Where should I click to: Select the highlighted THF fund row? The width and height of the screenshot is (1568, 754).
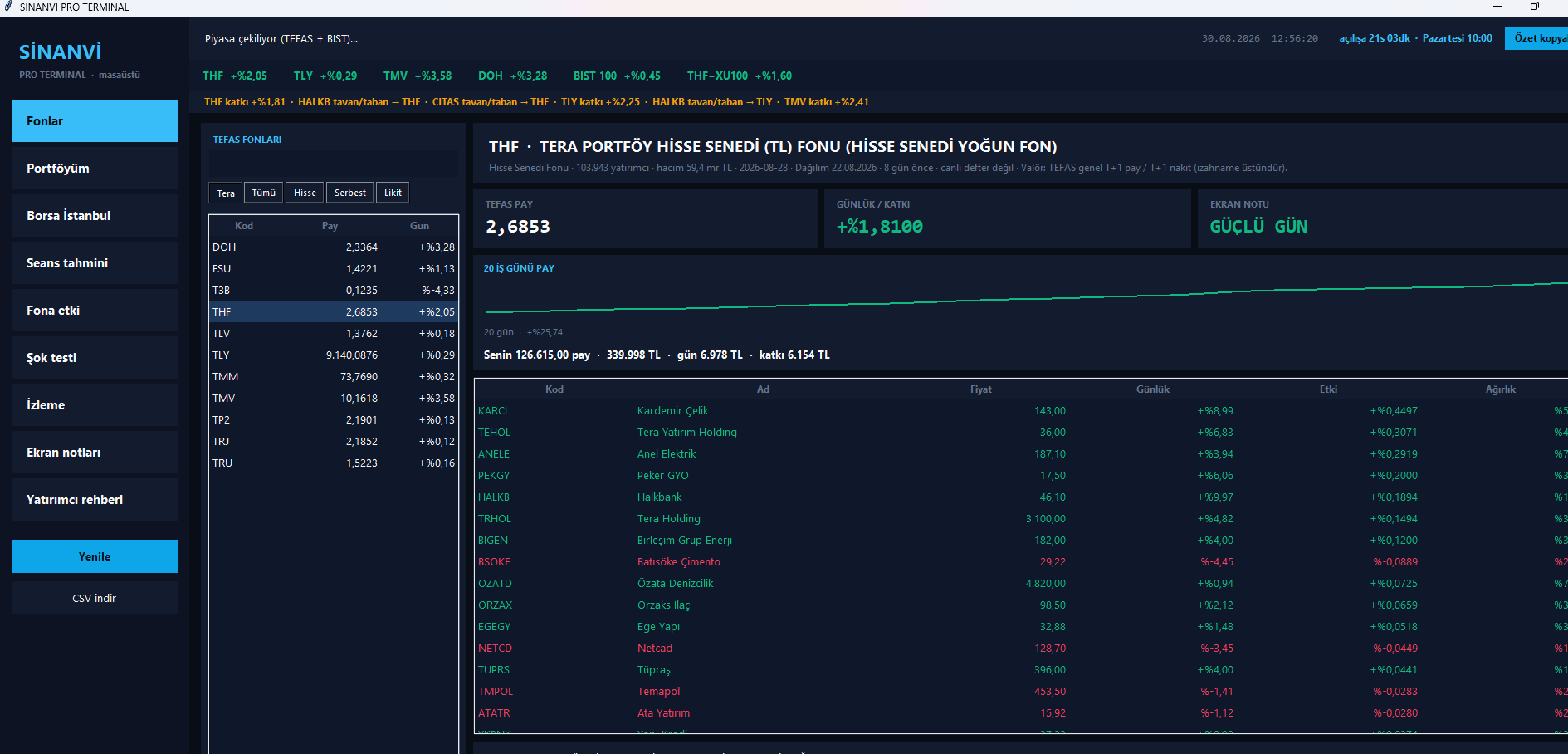click(333, 312)
